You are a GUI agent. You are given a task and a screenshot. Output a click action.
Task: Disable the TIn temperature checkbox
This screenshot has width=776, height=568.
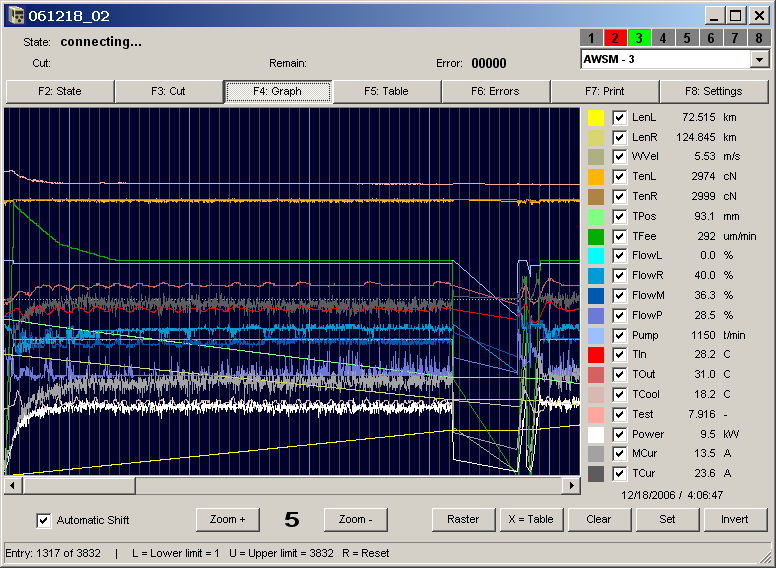pos(619,354)
